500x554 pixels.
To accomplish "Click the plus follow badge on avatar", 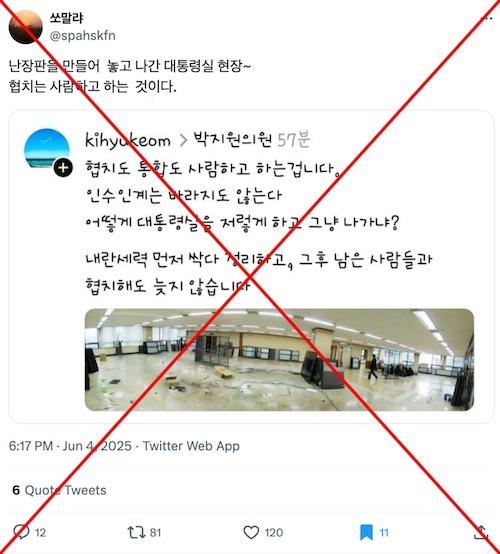I will click(63, 167).
